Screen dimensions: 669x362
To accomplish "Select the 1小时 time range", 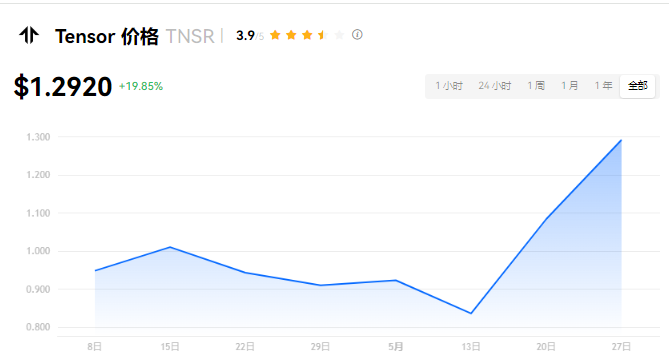I will [449, 86].
